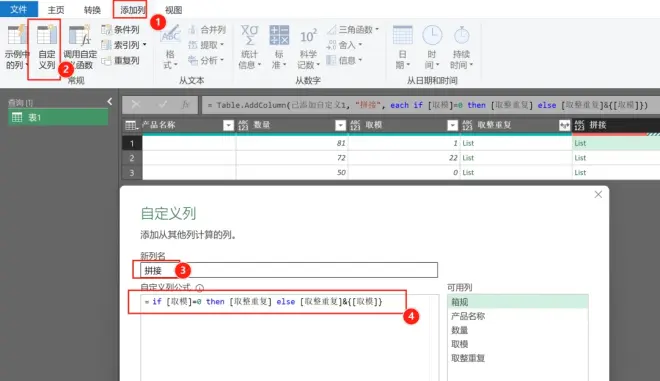Click the List link in row 2 of 取整重复
This screenshot has height=381, width=660.
pos(468,158)
